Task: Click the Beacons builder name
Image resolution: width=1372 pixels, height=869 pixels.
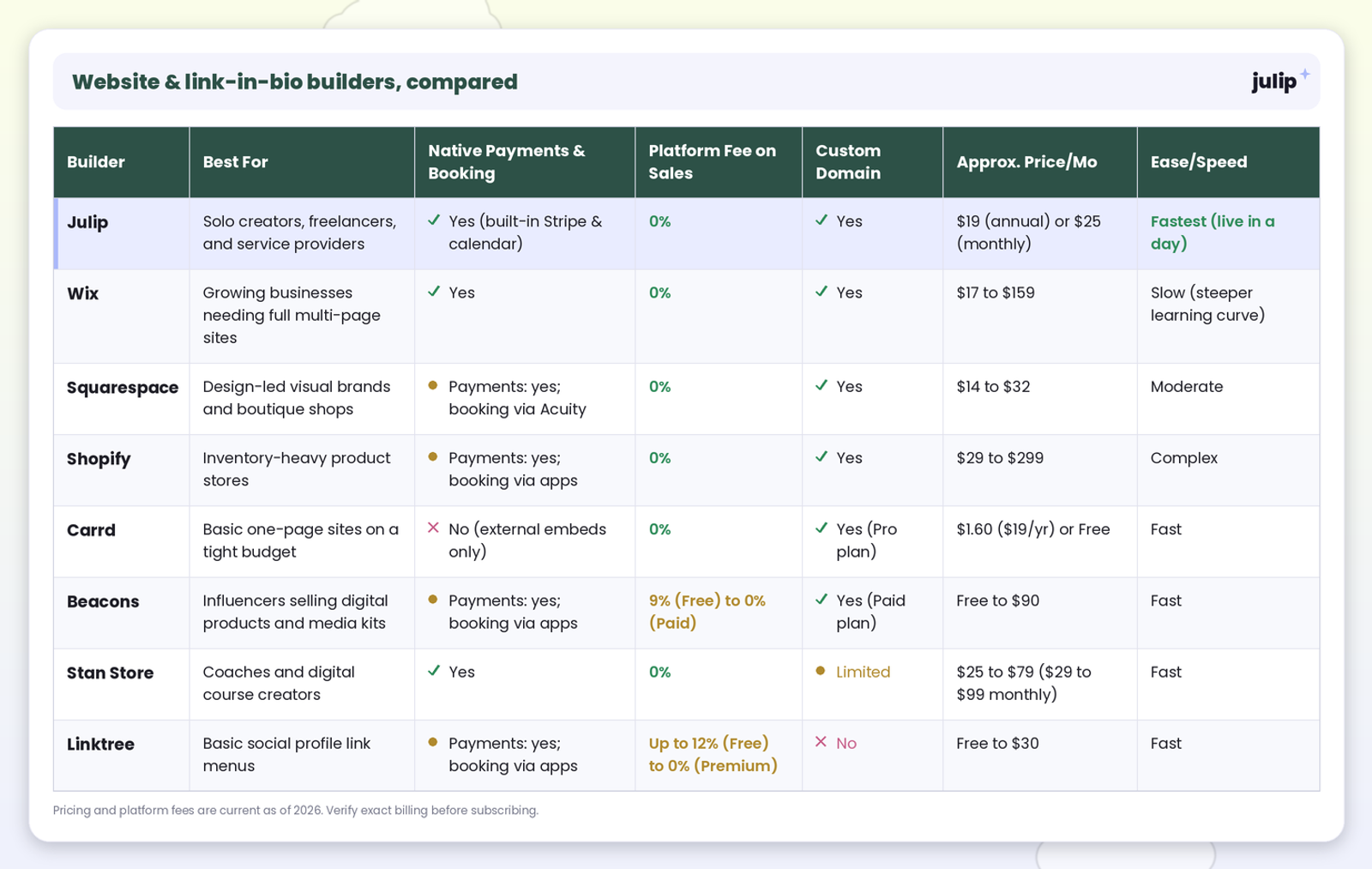Action: [103, 601]
